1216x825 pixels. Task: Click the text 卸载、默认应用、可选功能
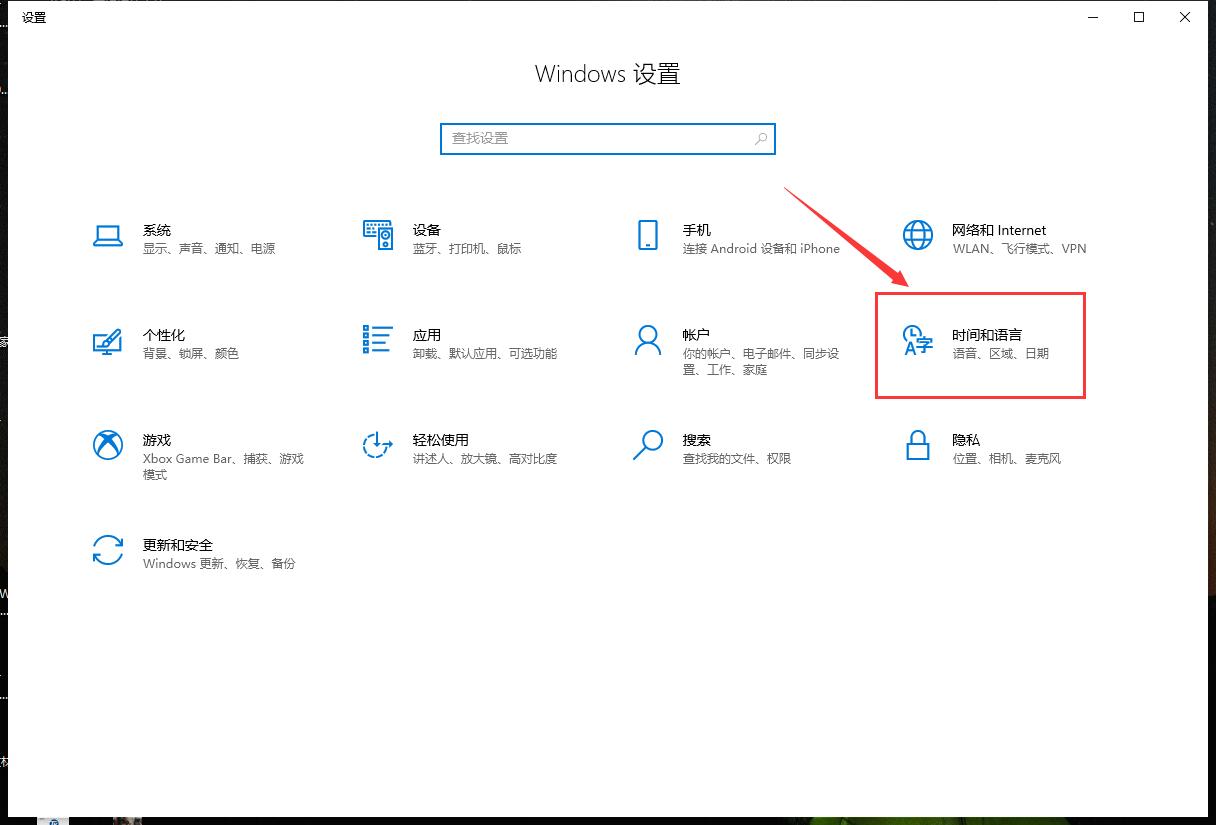(485, 354)
